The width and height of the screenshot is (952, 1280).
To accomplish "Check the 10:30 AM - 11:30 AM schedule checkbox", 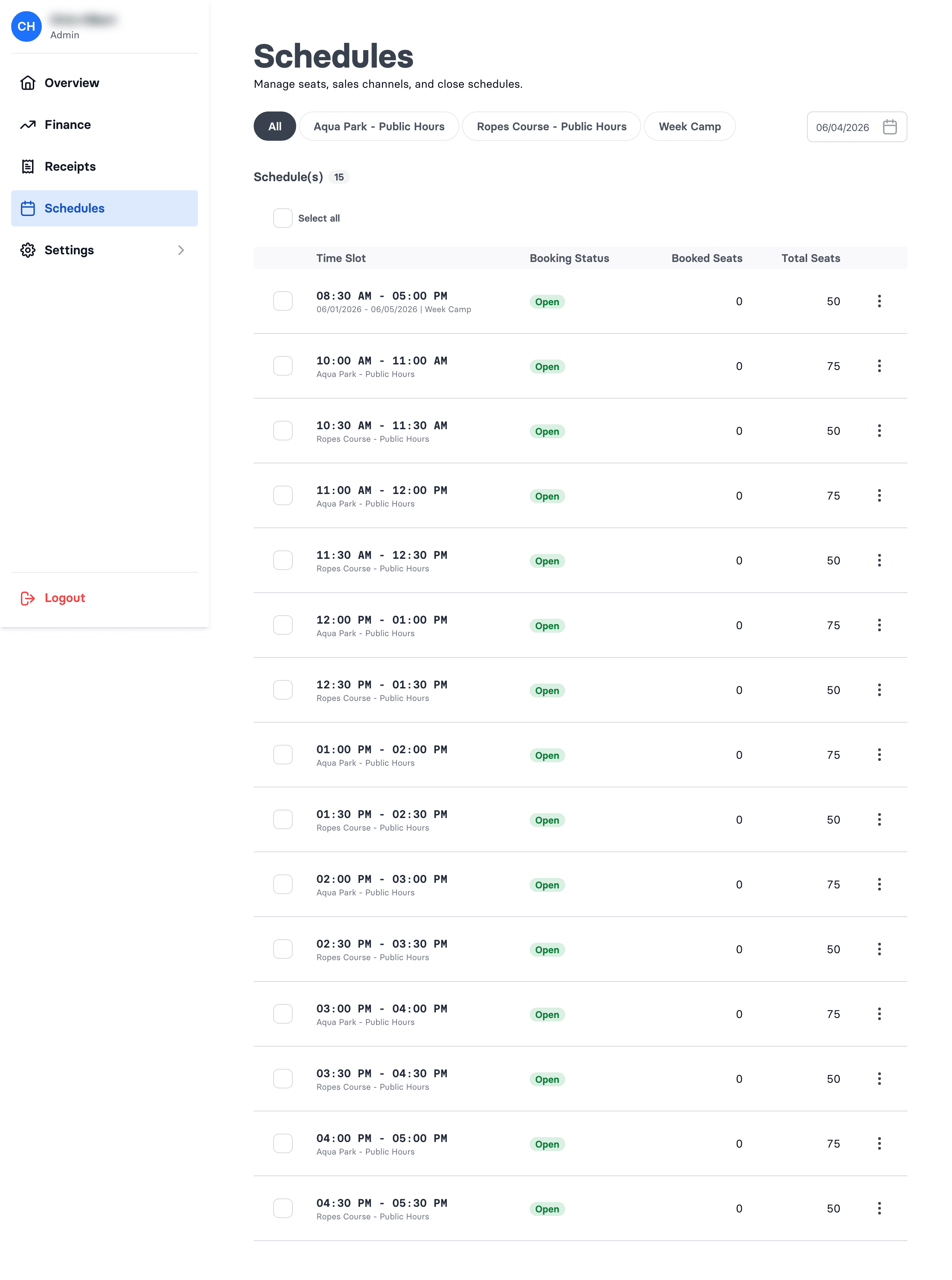I will [282, 431].
